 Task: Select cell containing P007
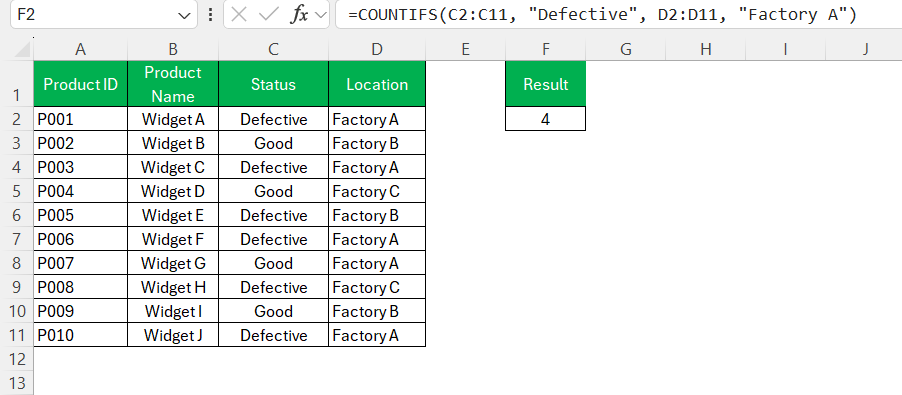point(81,263)
